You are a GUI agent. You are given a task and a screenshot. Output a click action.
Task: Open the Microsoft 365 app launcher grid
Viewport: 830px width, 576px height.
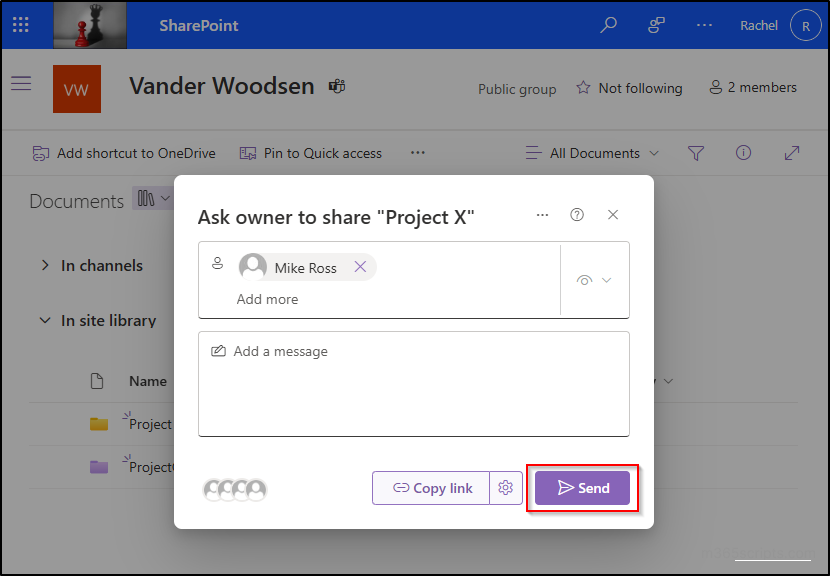pyautogui.click(x=21, y=24)
